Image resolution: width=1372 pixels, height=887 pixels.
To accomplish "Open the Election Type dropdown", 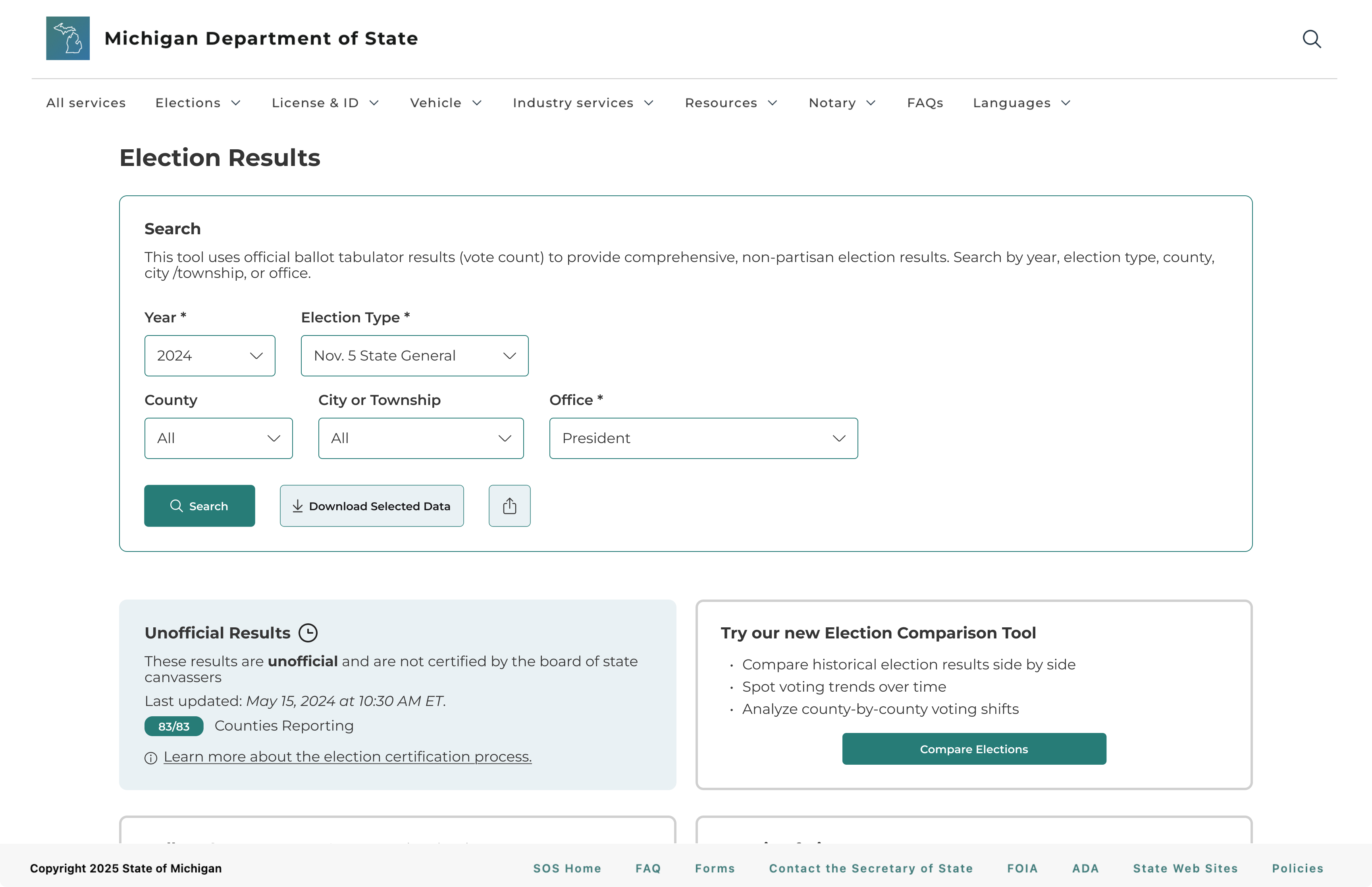I will 414,355.
